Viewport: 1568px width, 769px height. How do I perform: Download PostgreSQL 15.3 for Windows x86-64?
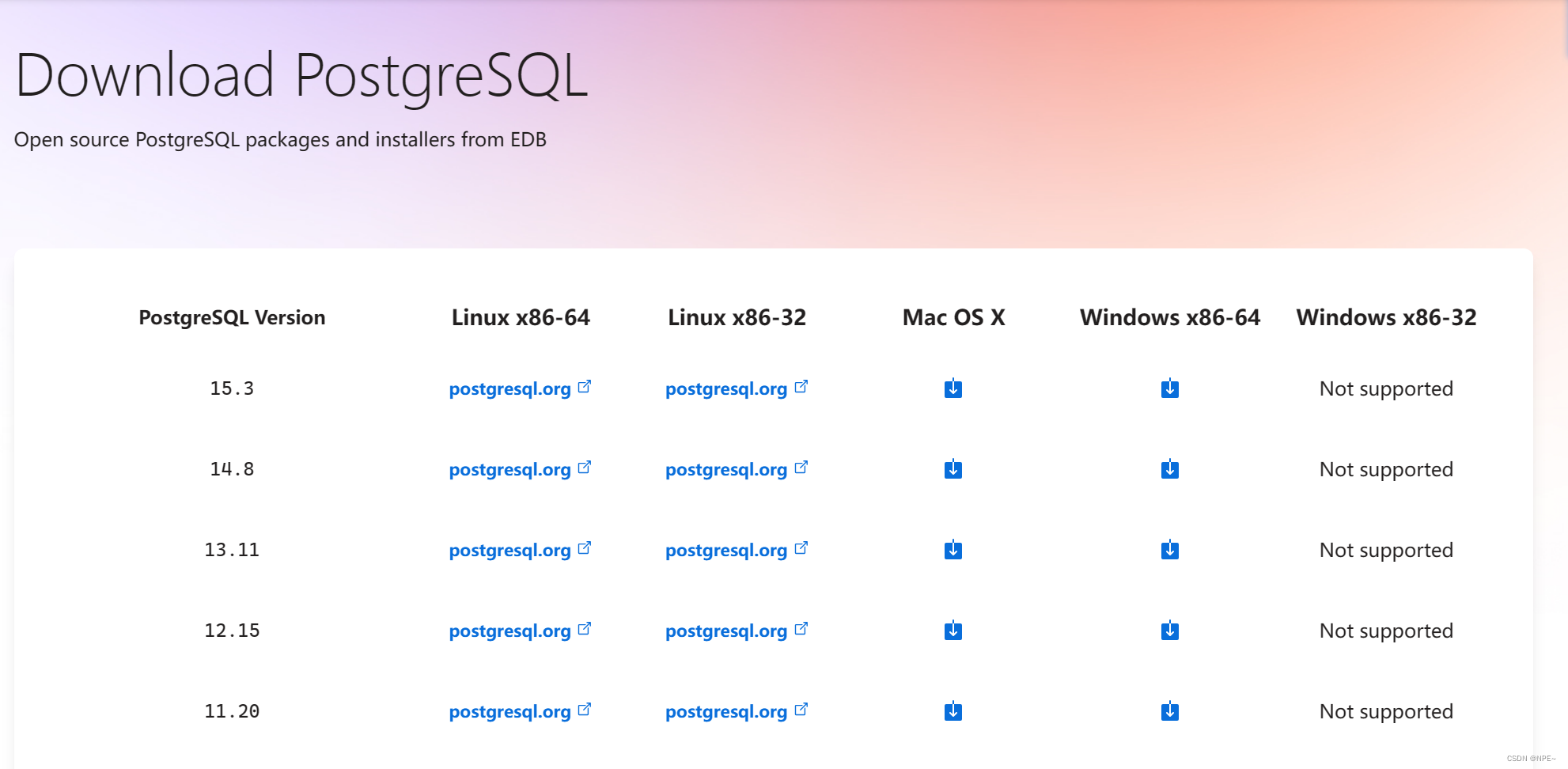tap(1170, 388)
